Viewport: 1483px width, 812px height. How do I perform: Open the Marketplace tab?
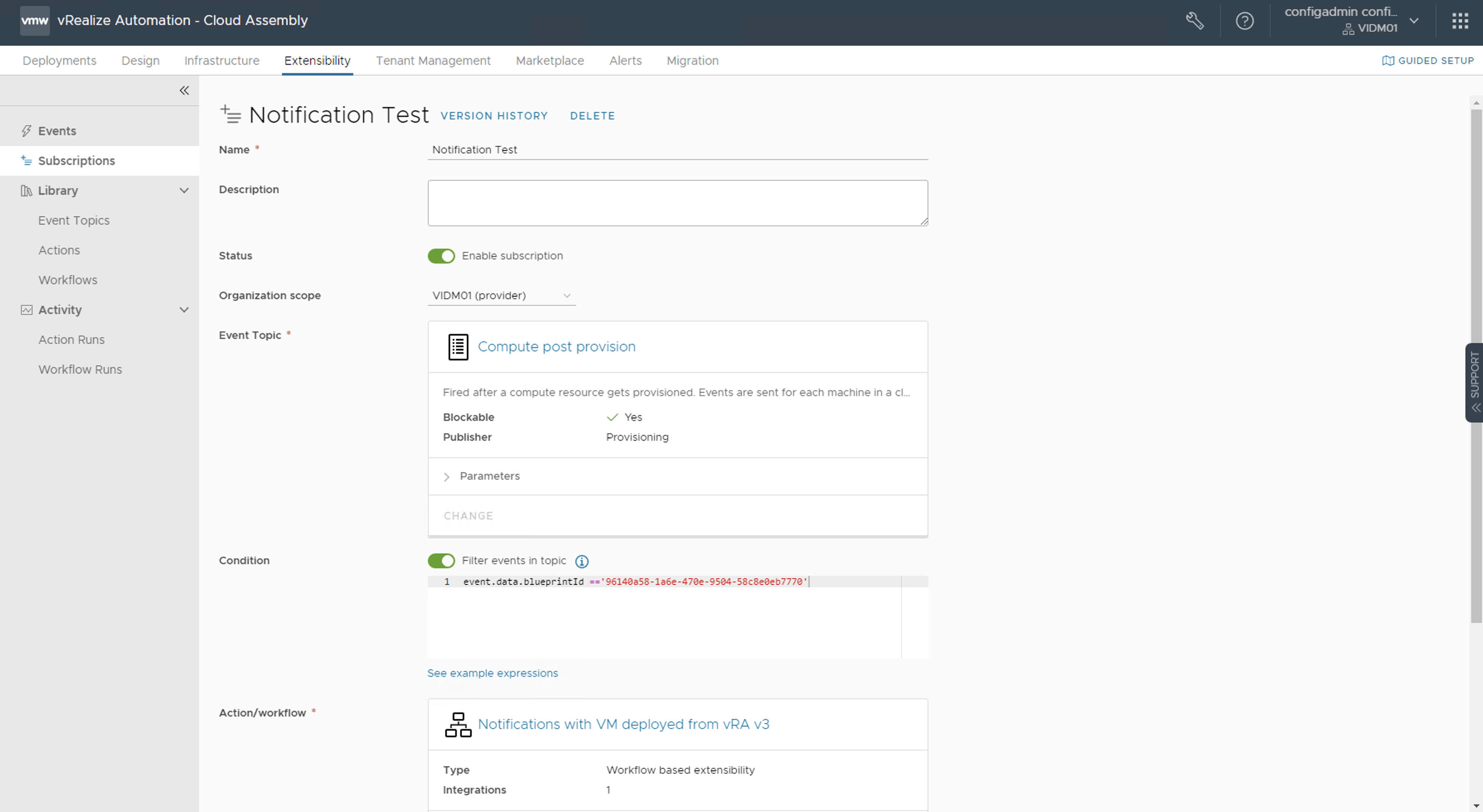coord(549,60)
